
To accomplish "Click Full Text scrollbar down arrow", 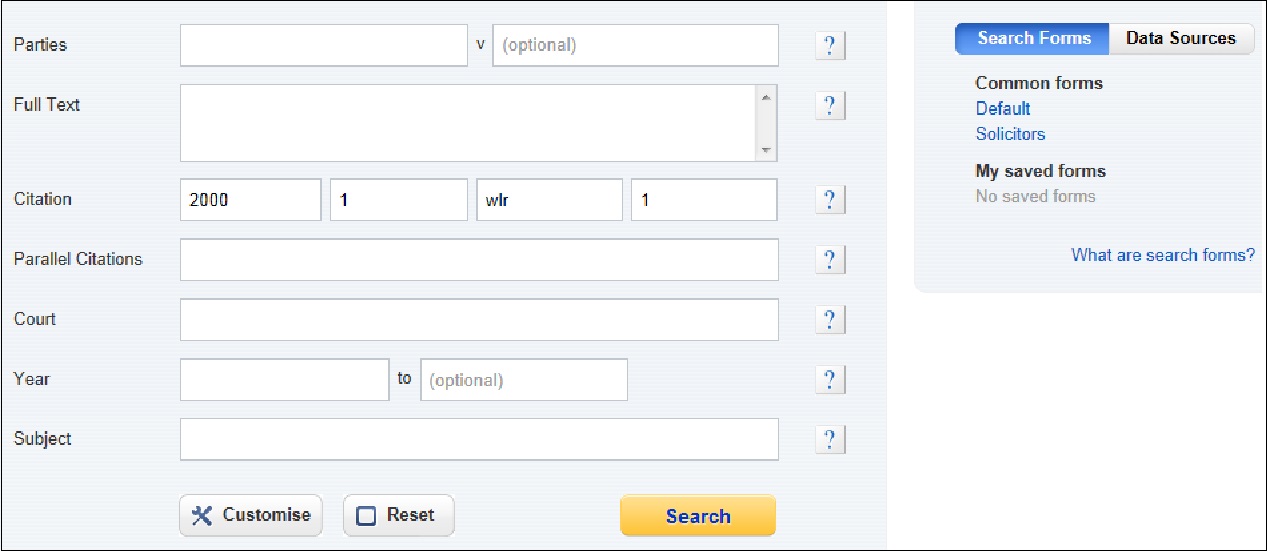I will [767, 150].
